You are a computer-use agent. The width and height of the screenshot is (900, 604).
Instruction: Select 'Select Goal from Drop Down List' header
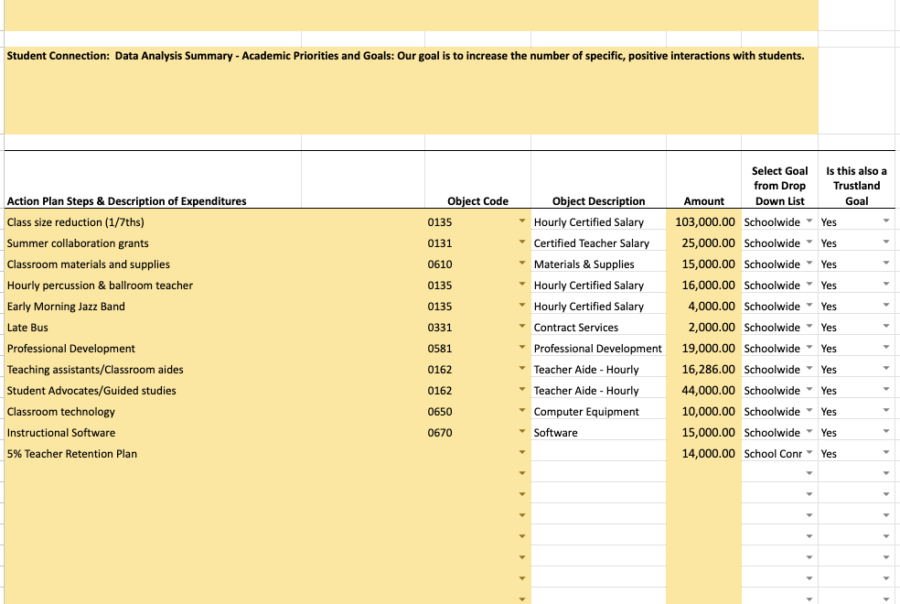[x=779, y=185]
